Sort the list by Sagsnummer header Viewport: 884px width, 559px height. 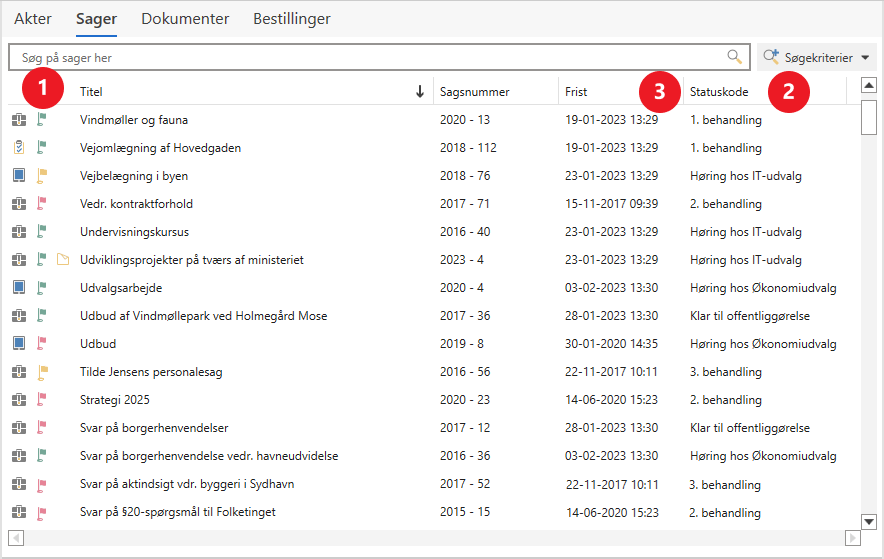[474, 92]
